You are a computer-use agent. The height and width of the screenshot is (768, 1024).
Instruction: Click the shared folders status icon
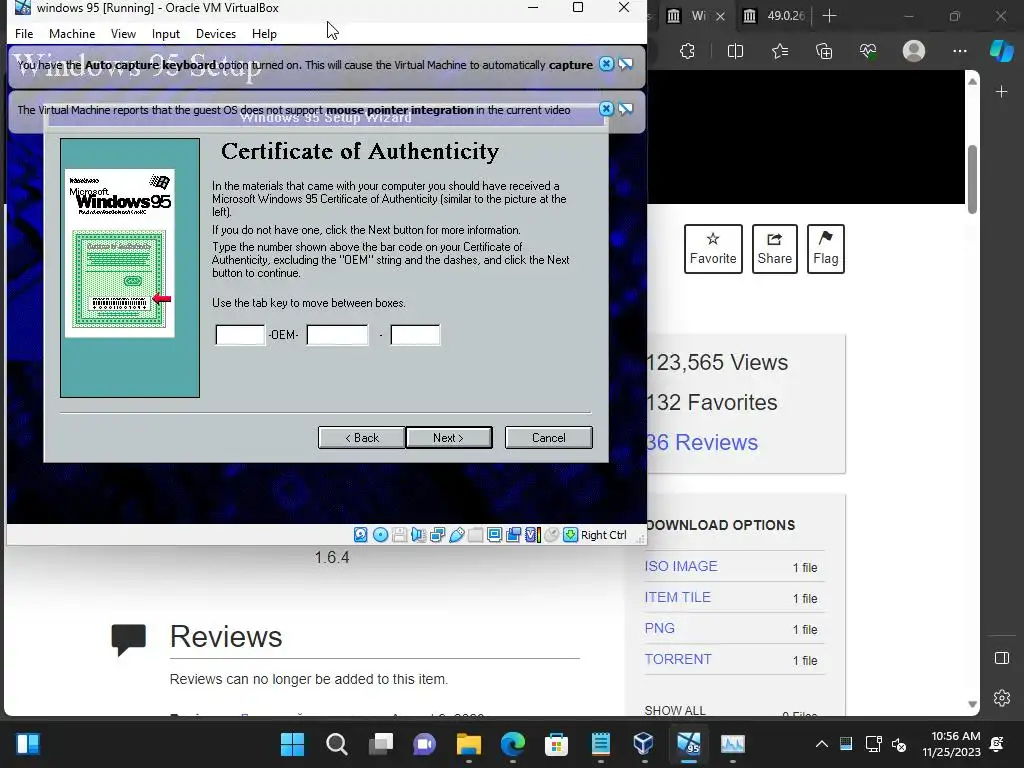tap(475, 535)
